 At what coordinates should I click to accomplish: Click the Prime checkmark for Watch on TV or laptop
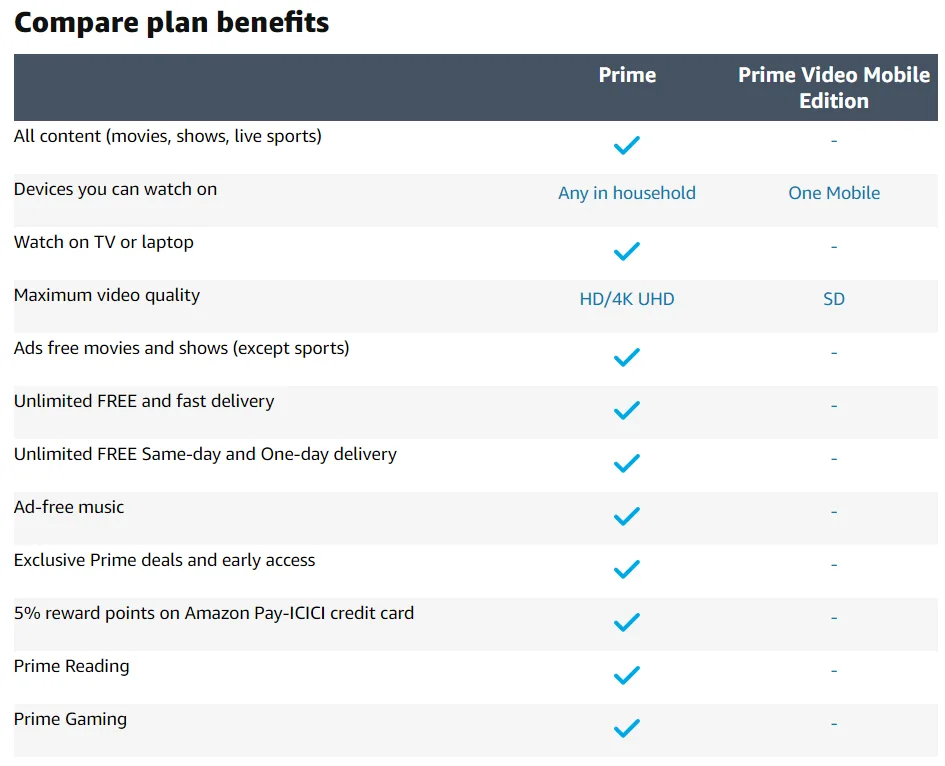626,252
